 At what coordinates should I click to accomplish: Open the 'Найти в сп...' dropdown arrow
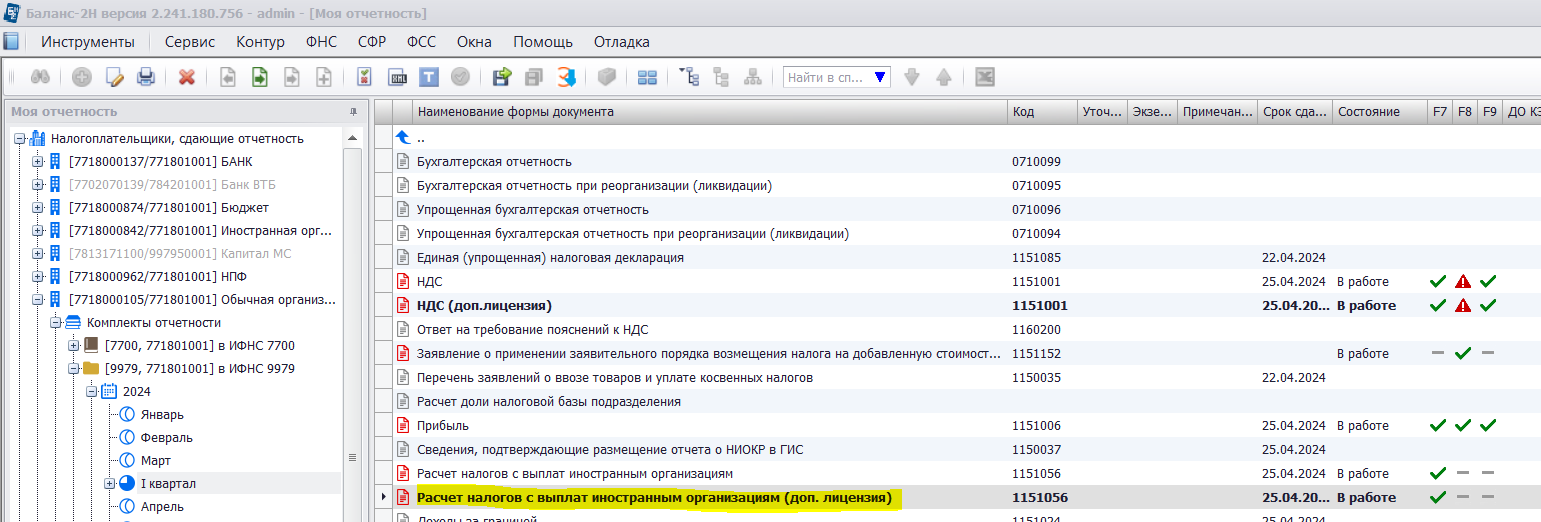880,77
